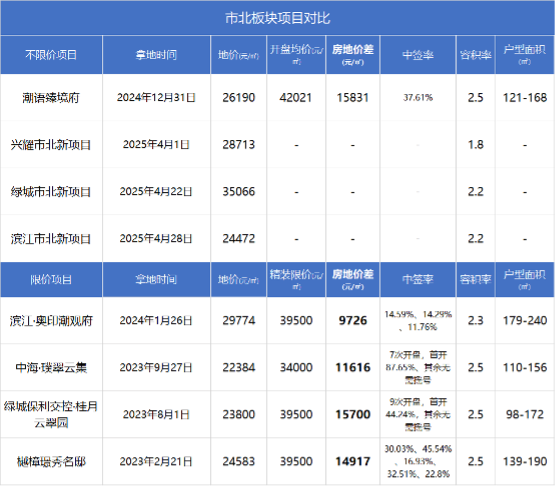Viewport: 556px width, 486px height.
Task: Select the 绿城保利交控·桂月云翠园 cell
Action: pos(51,414)
